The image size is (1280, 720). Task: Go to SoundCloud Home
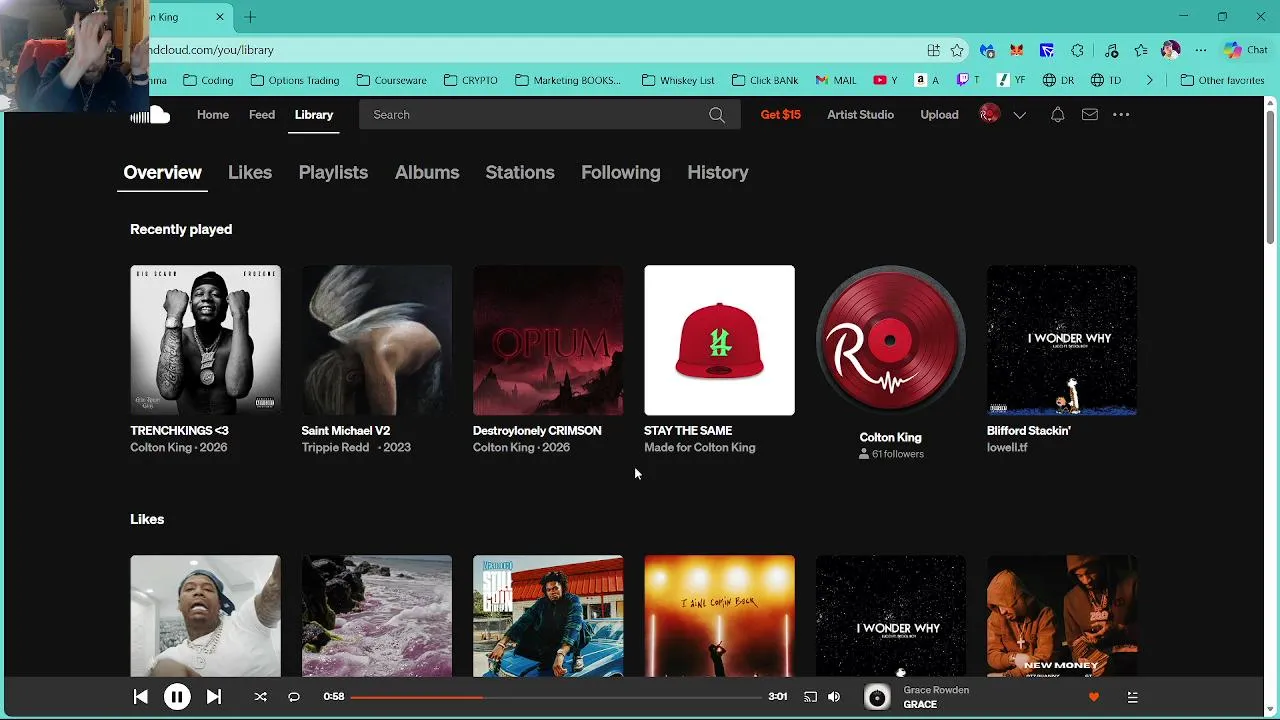[213, 115]
